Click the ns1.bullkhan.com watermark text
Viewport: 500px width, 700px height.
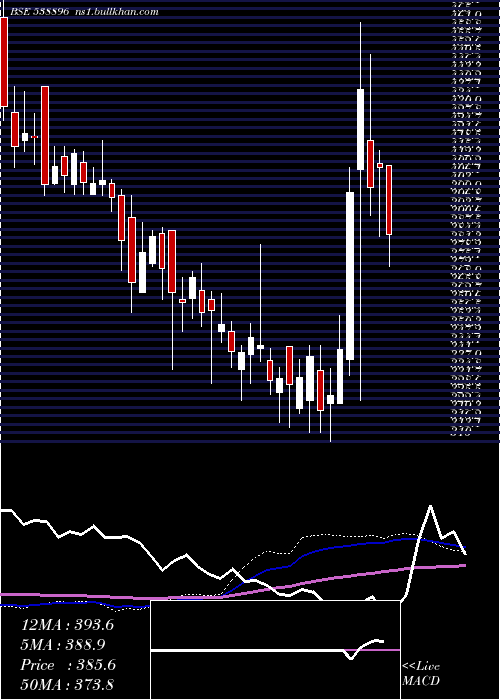pos(116,12)
